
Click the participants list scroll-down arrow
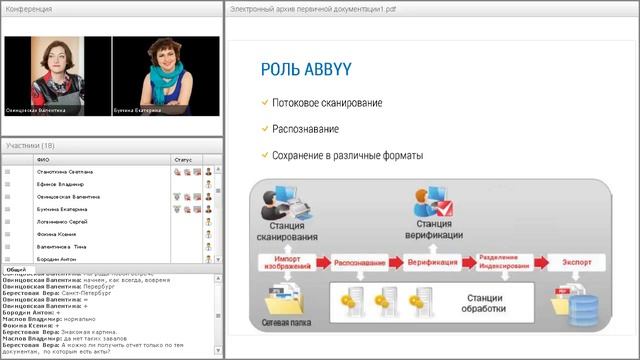(218, 259)
